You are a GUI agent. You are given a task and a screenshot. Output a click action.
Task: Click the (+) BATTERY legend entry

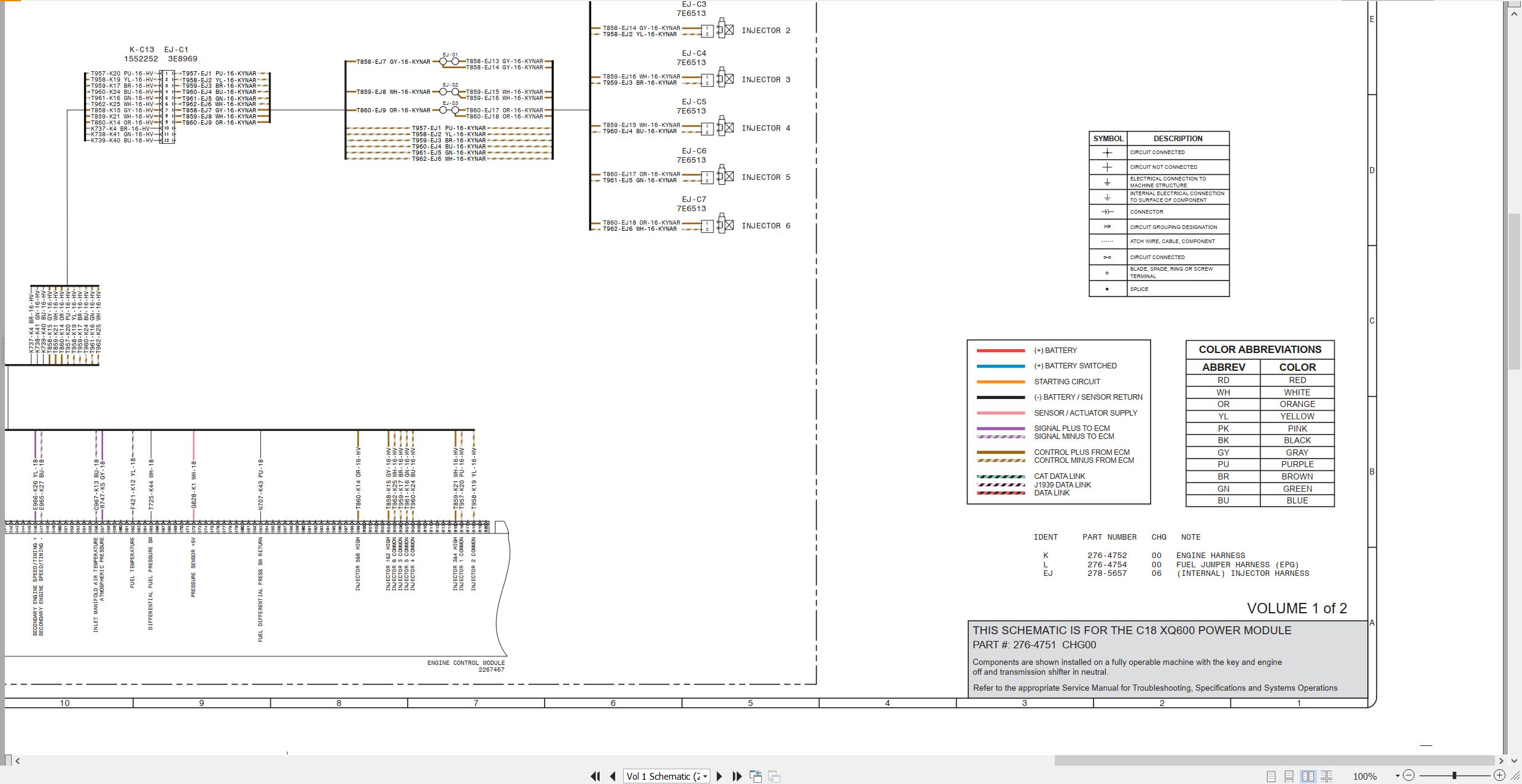[1055, 351]
